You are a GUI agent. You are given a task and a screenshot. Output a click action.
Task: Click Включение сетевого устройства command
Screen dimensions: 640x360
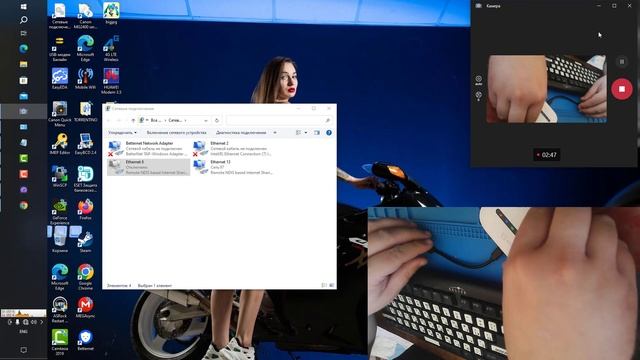176,133
